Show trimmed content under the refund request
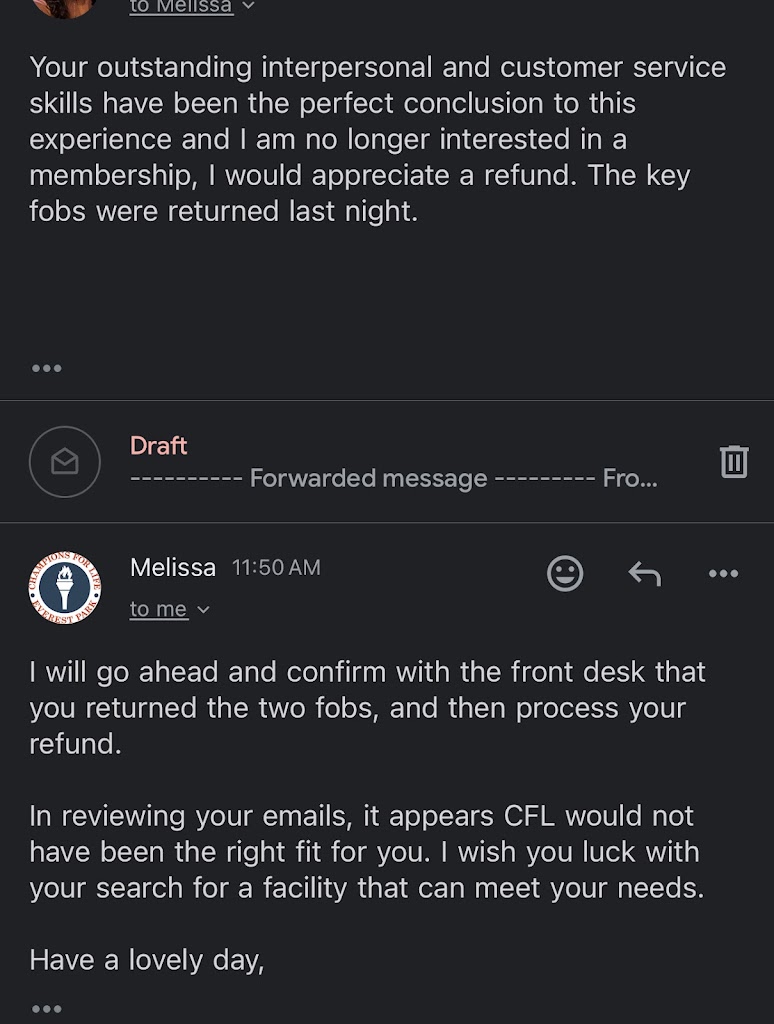This screenshot has width=774, height=1024. point(46,368)
